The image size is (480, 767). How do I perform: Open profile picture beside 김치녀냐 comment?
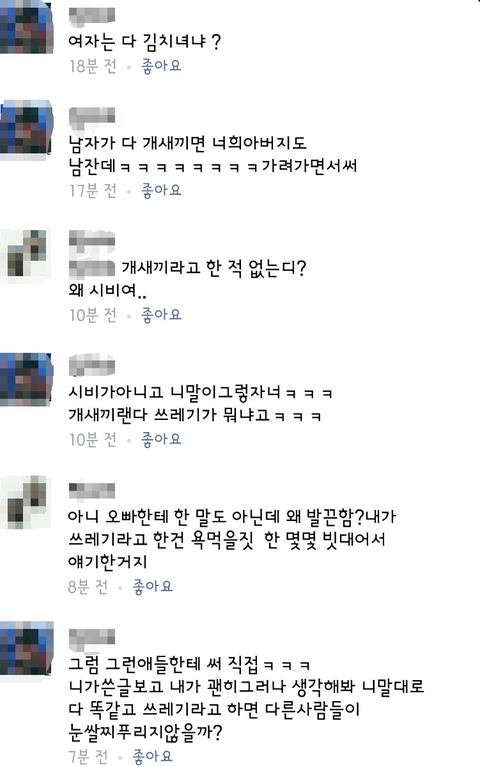coord(26,27)
